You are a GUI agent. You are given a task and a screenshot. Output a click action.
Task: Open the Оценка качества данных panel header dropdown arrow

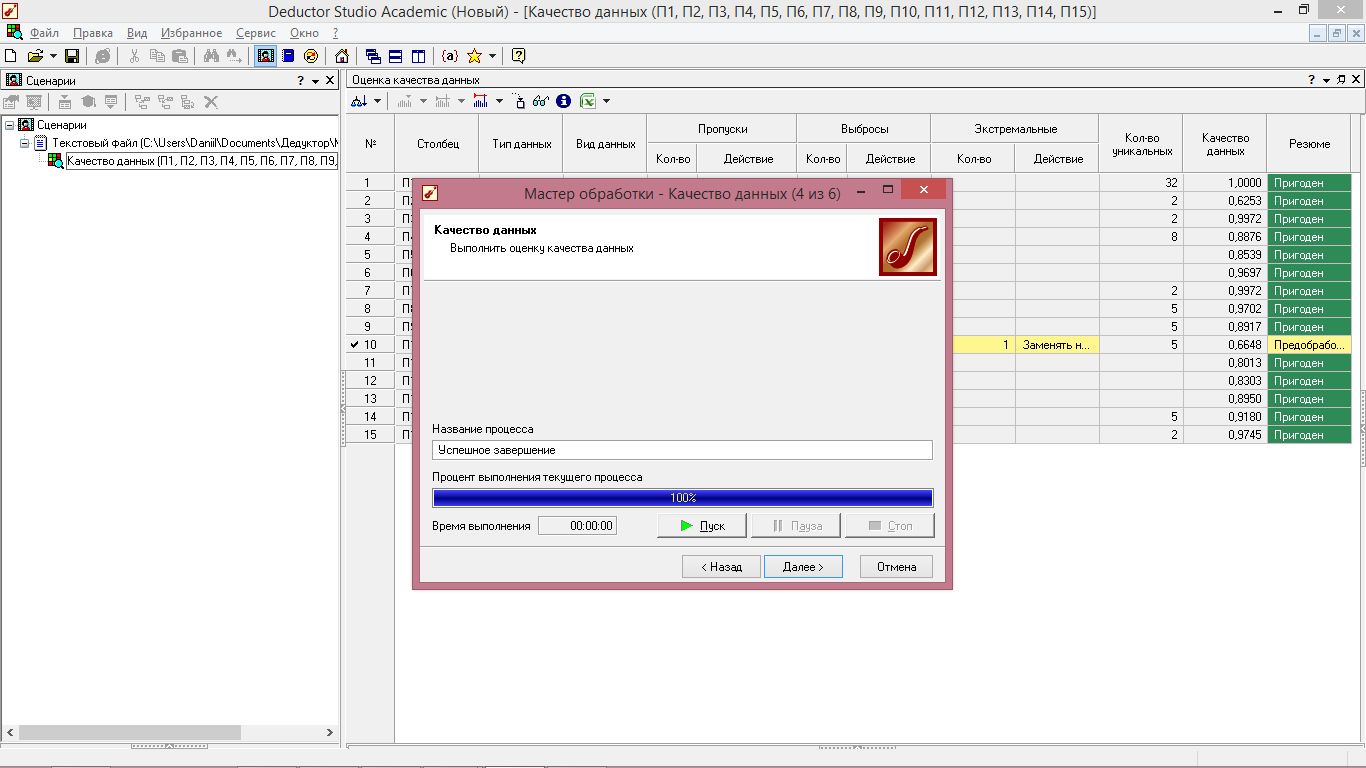(1326, 80)
